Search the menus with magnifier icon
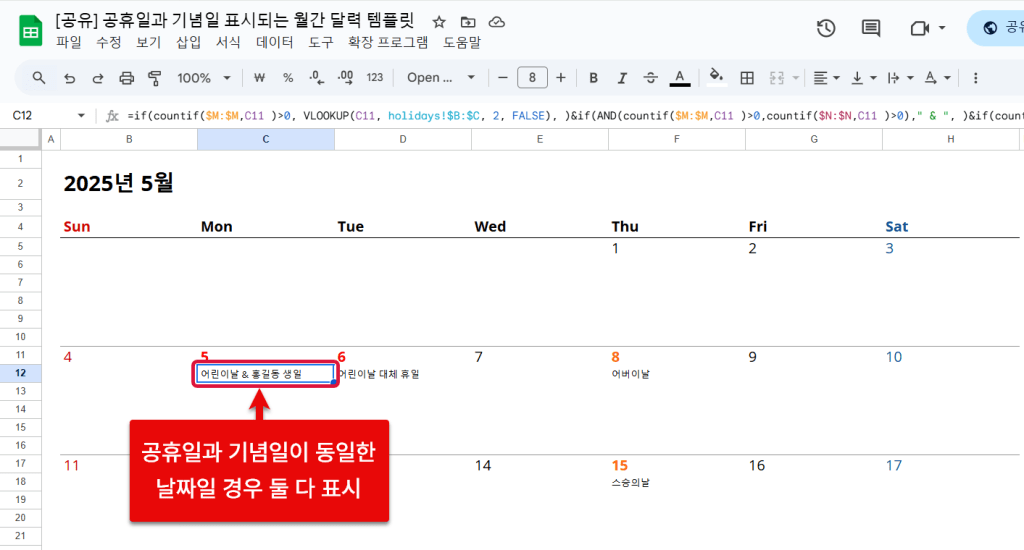 coord(39,78)
